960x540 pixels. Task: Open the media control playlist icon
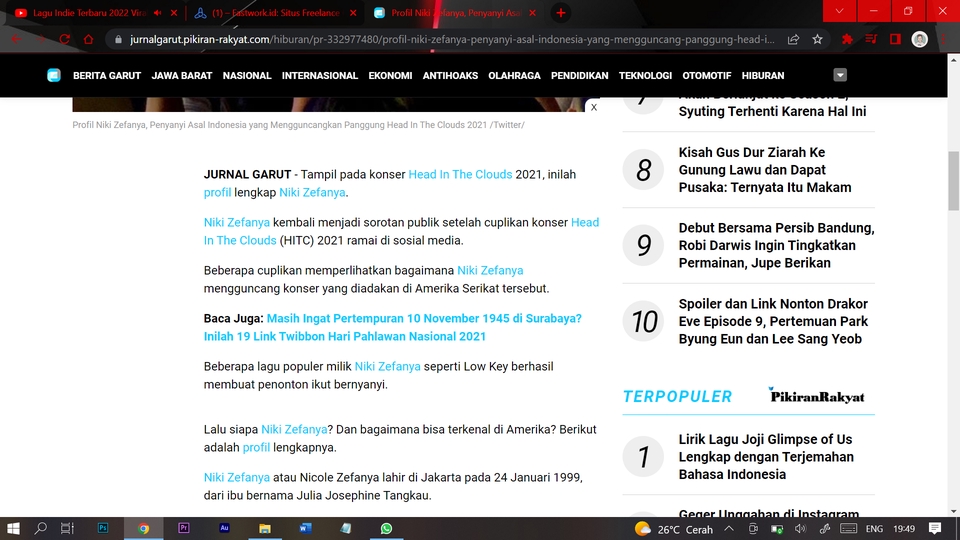click(x=871, y=39)
